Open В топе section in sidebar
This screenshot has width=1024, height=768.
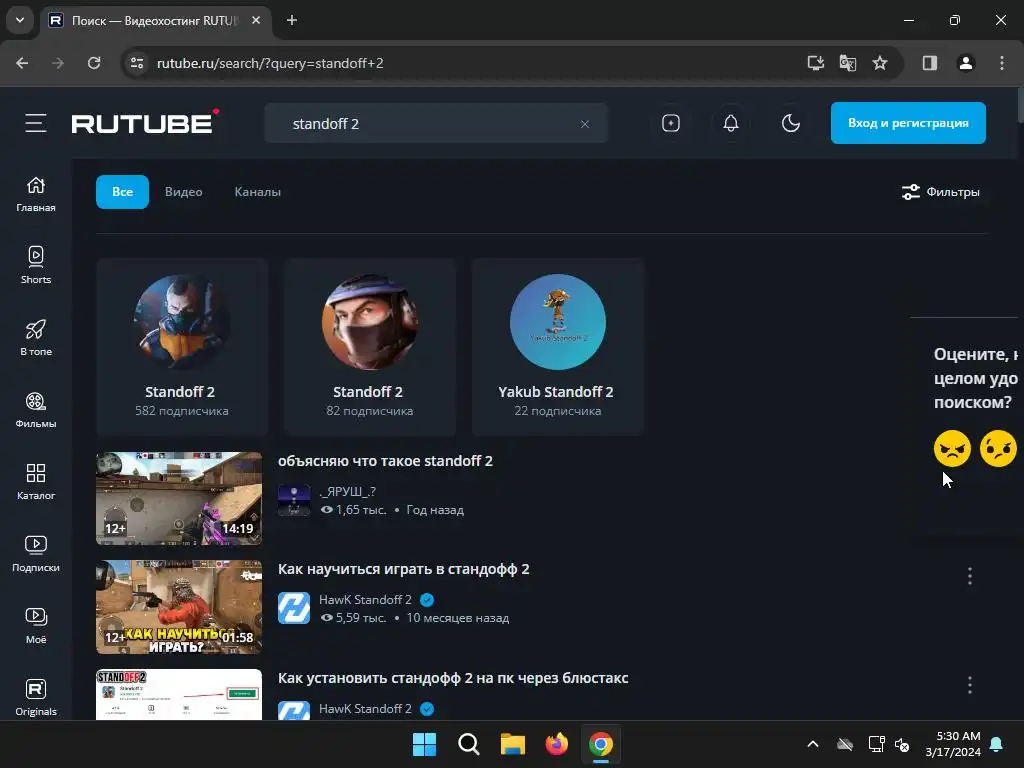pyautogui.click(x=36, y=338)
